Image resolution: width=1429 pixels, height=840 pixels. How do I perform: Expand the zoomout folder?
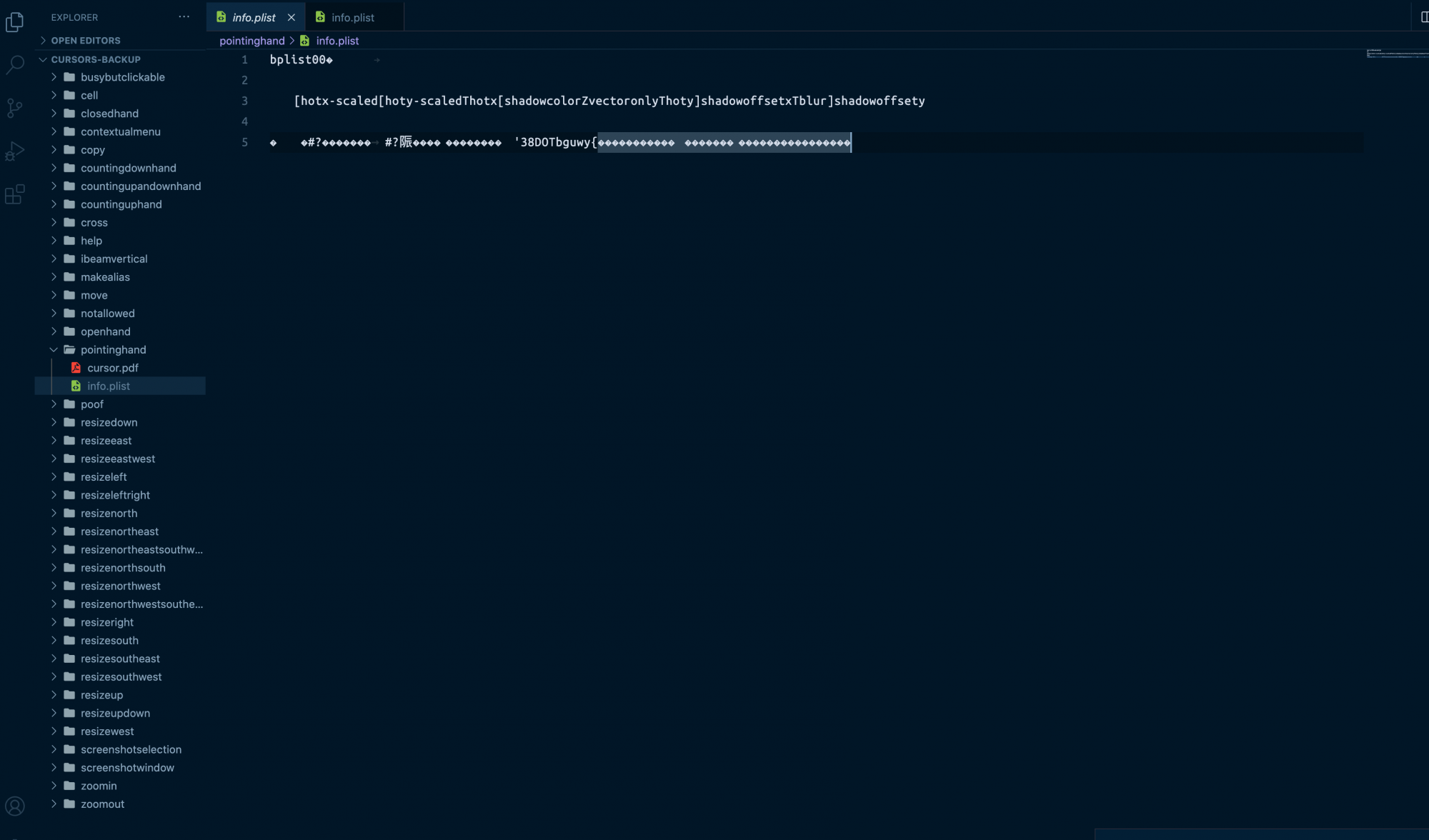[102, 804]
